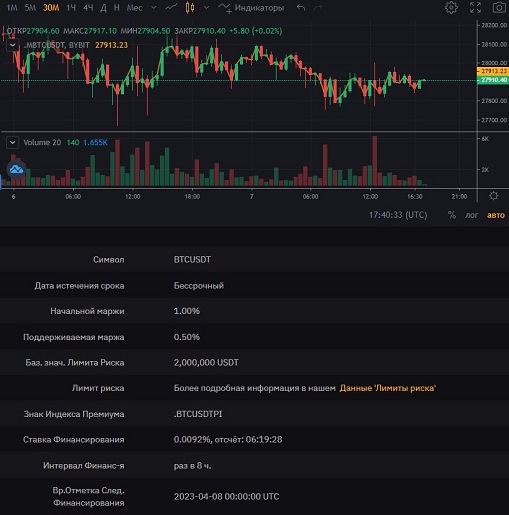Image resolution: width=509 pixels, height=515 pixels.
Task: Open the timeframe dropdown arrow after Мес
Action: tap(154, 7)
